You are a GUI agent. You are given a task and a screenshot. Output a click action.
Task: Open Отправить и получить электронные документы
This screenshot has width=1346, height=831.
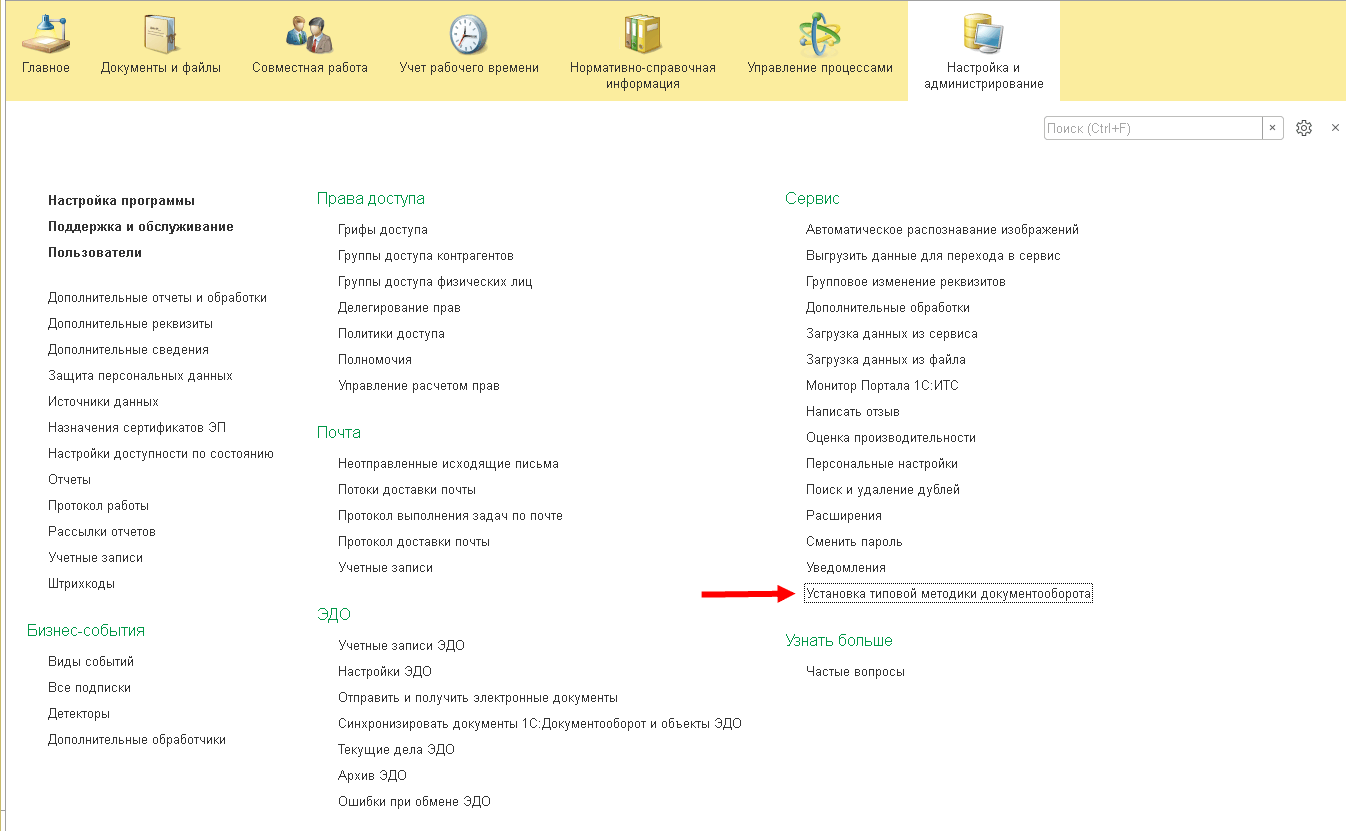pos(478,698)
